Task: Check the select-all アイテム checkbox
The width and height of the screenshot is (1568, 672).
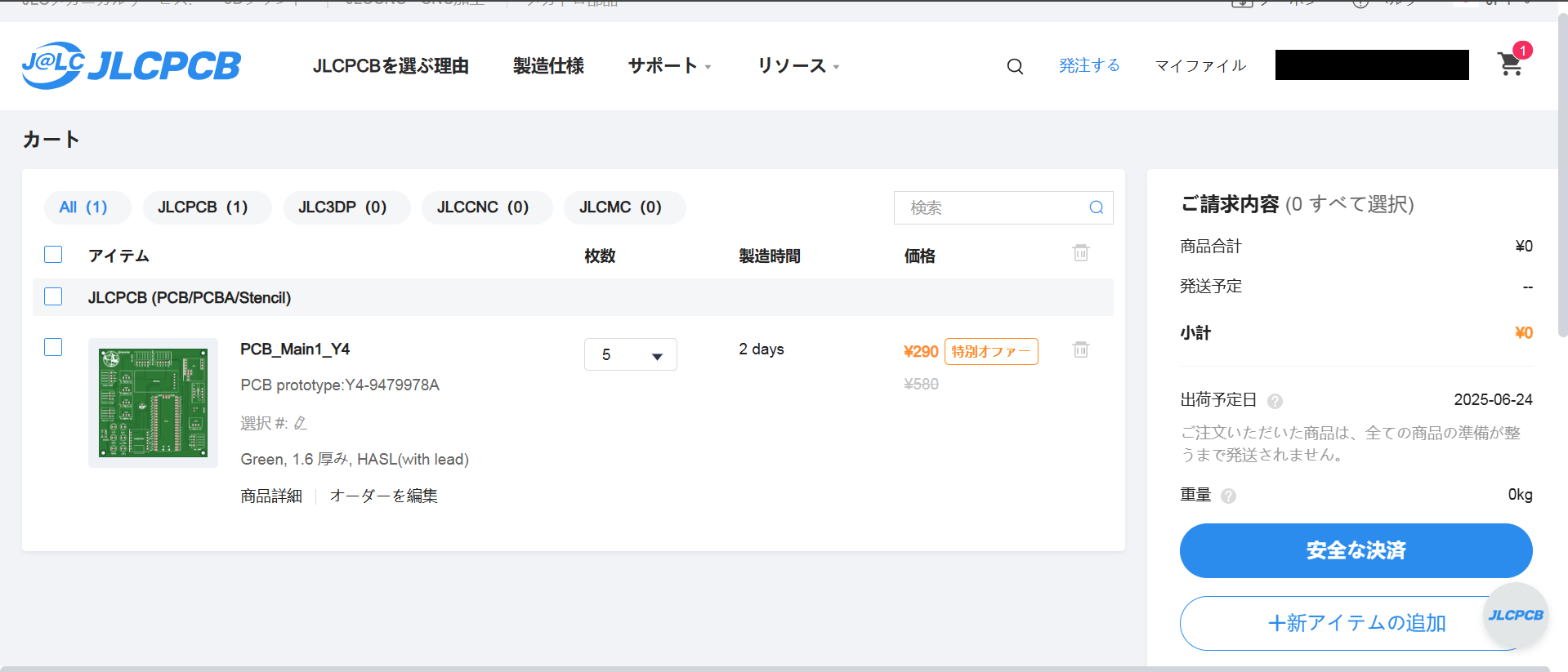Action: click(53, 255)
